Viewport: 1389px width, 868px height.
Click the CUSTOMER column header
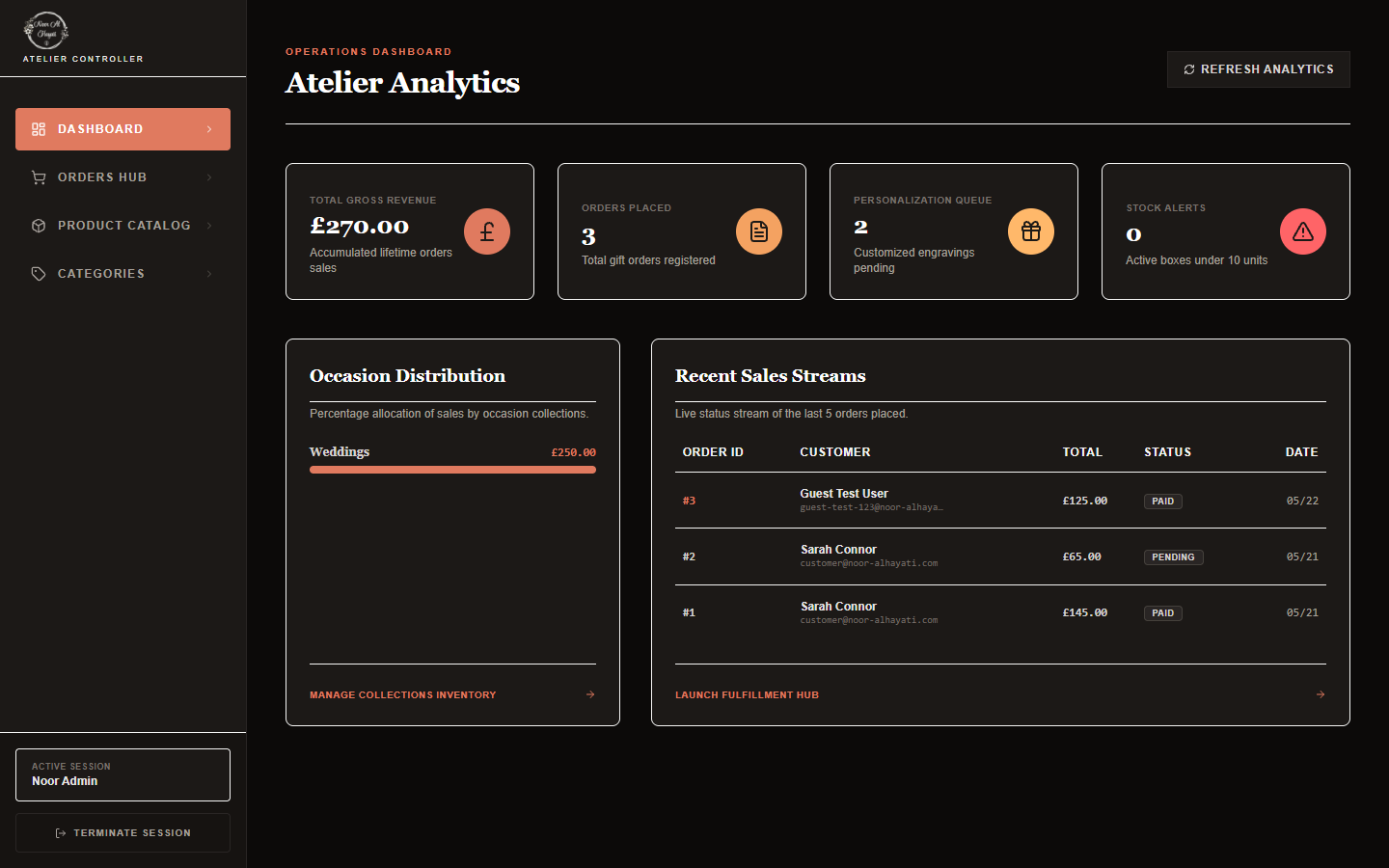835,452
